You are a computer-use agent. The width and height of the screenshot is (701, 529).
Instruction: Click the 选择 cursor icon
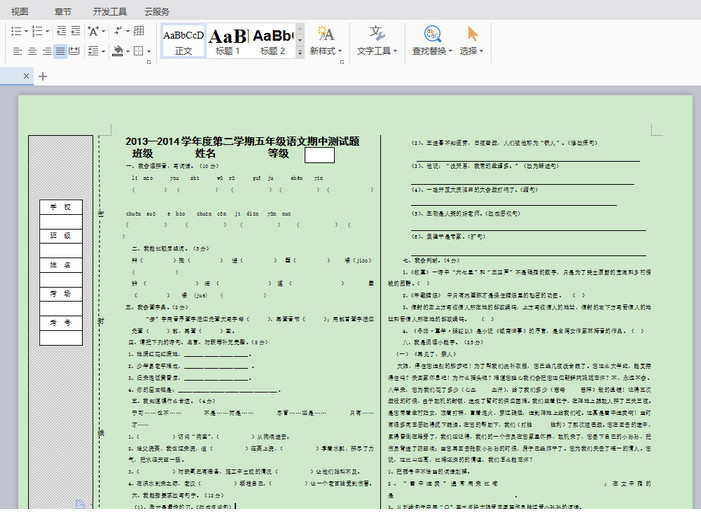pyautogui.click(x=472, y=34)
